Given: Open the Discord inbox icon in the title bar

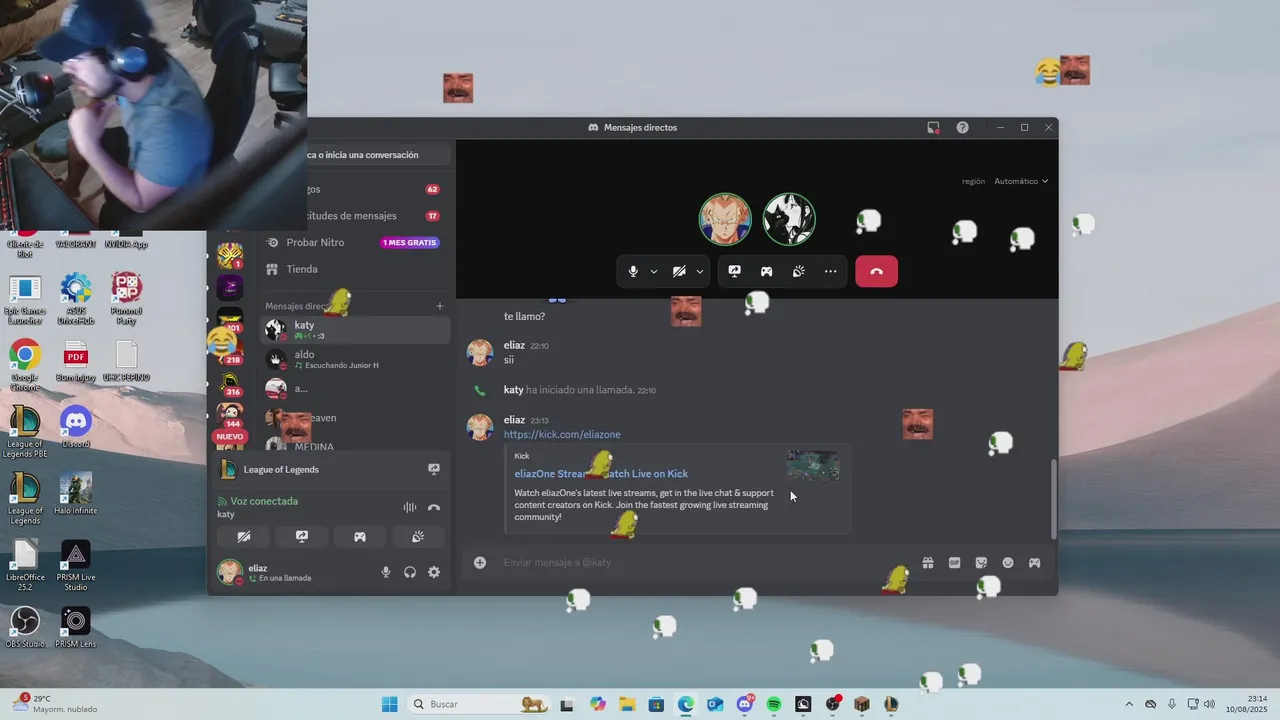Looking at the screenshot, I should pos(933,127).
